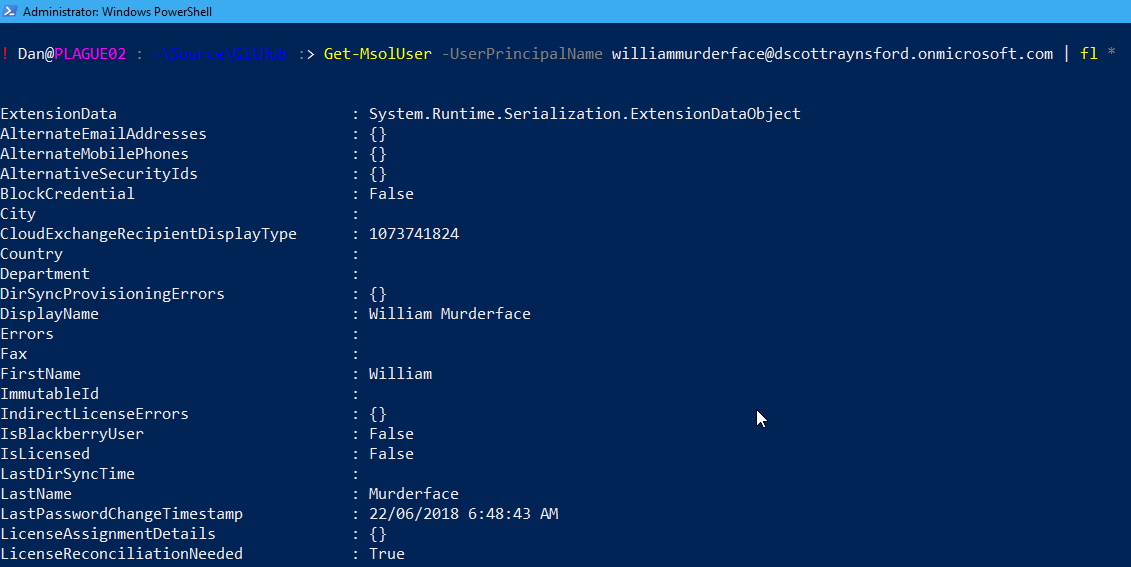The width and height of the screenshot is (1131, 567).
Task: Click the CloudExchangeRecipientDisplayType value 1073741824
Action: [x=414, y=234]
